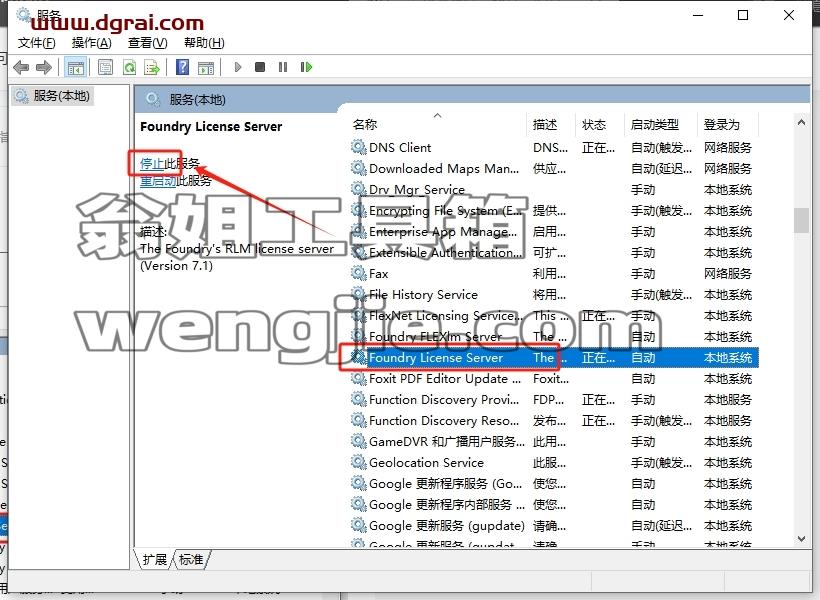Select the Drv_Mgr_Service row
This screenshot has height=600, width=820.
pos(554,189)
